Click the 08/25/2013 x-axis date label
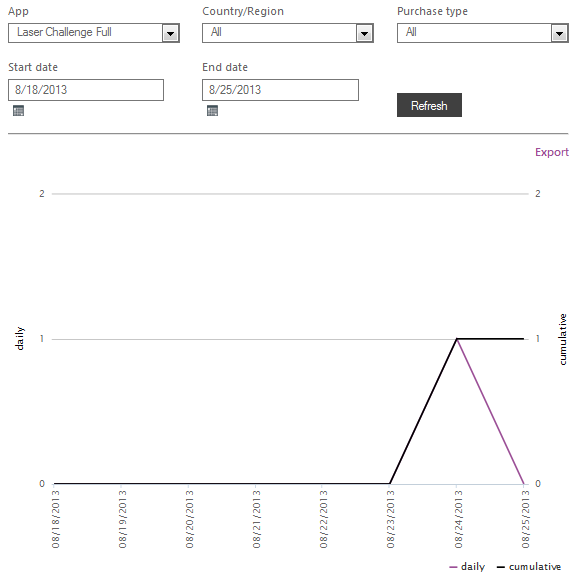This screenshot has height=586, width=580. coord(525,519)
